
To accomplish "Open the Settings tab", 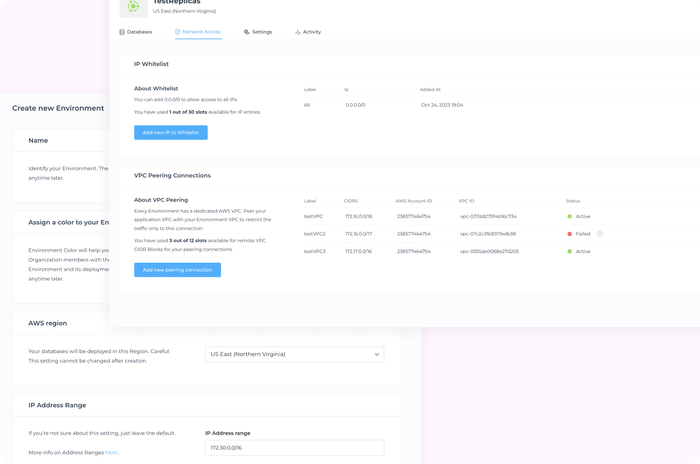I will click(x=258, y=32).
